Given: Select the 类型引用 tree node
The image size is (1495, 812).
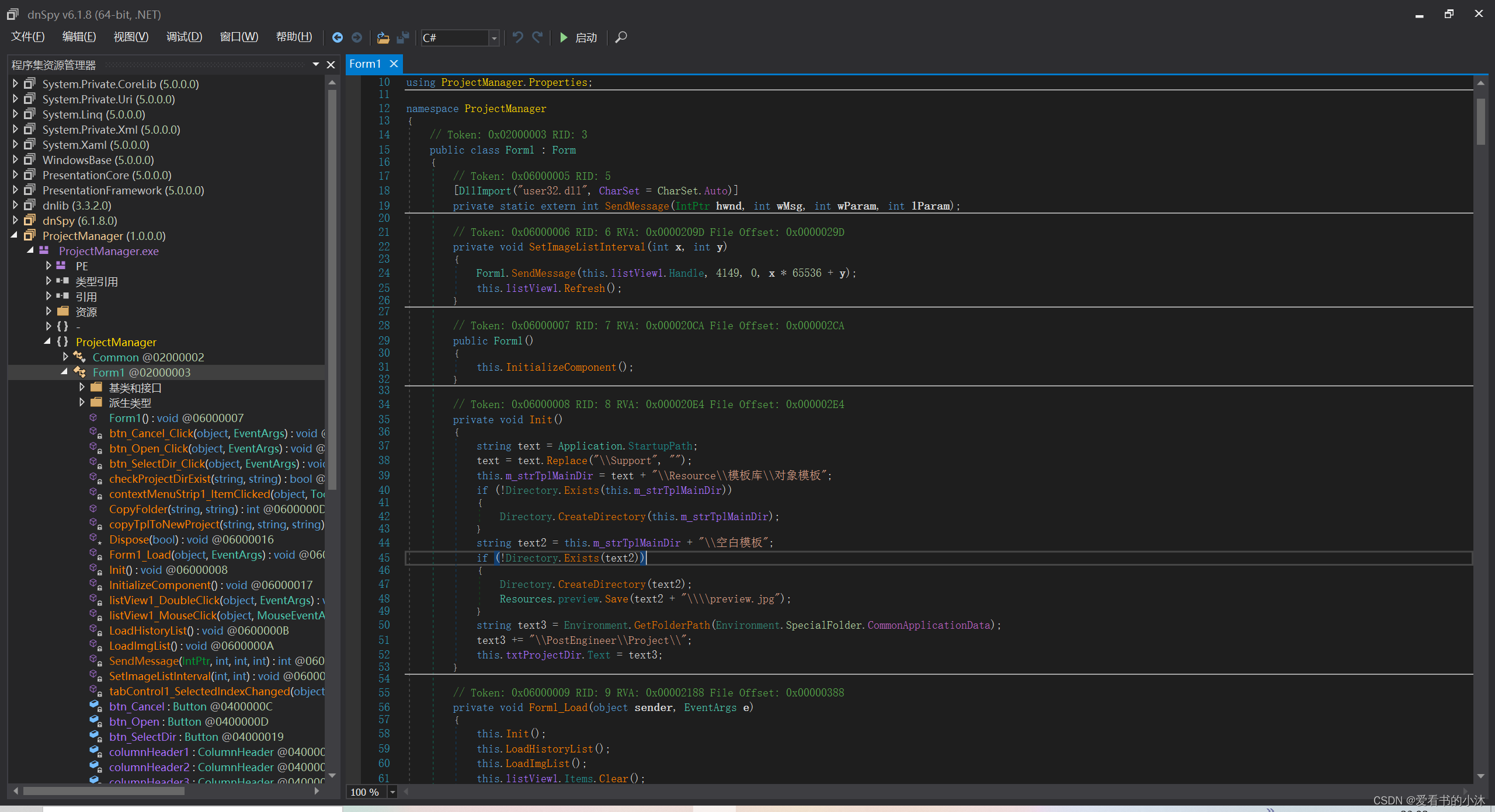Looking at the screenshot, I should pos(97,281).
